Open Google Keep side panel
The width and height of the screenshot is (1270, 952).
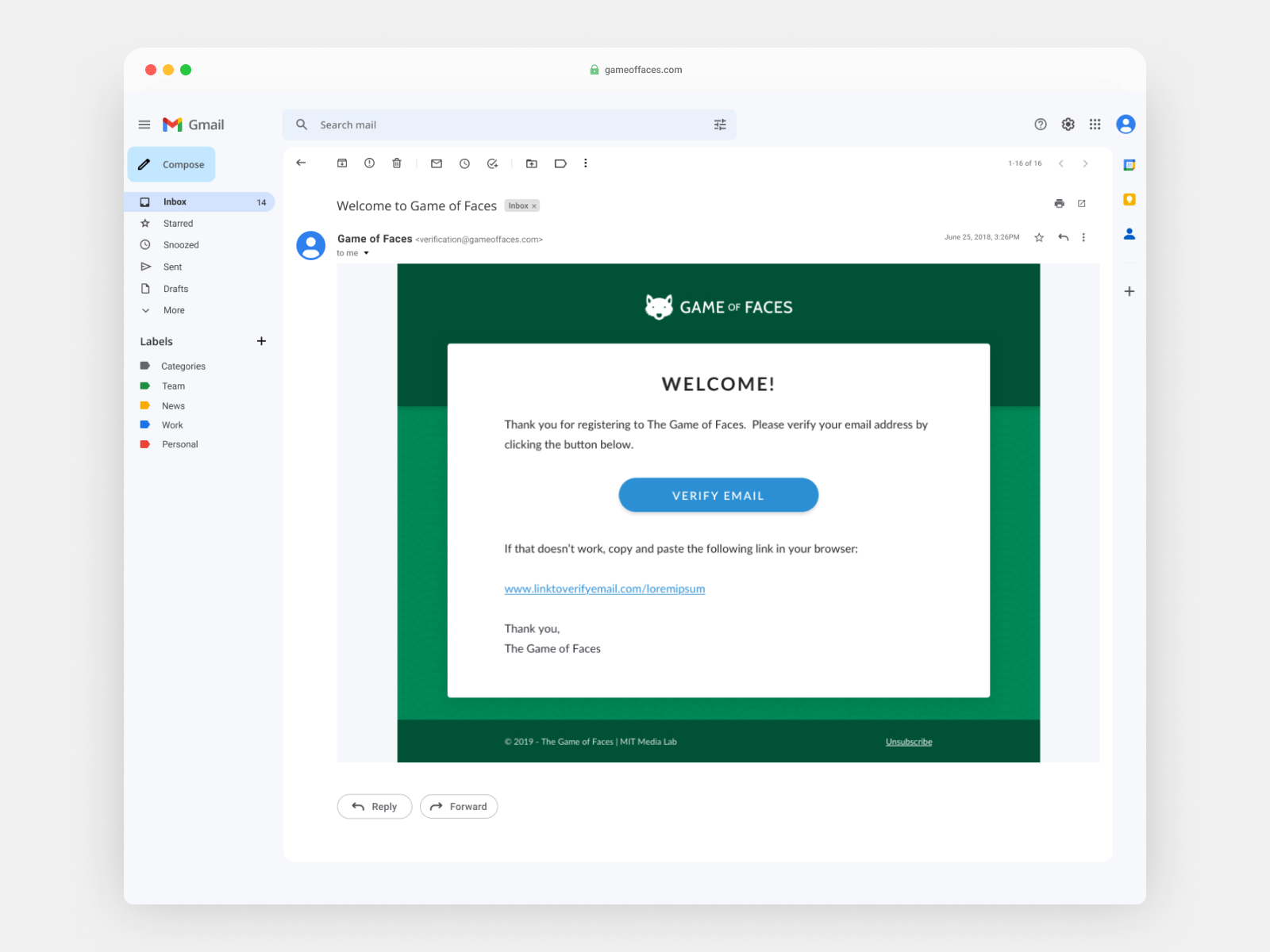pyautogui.click(x=1130, y=199)
